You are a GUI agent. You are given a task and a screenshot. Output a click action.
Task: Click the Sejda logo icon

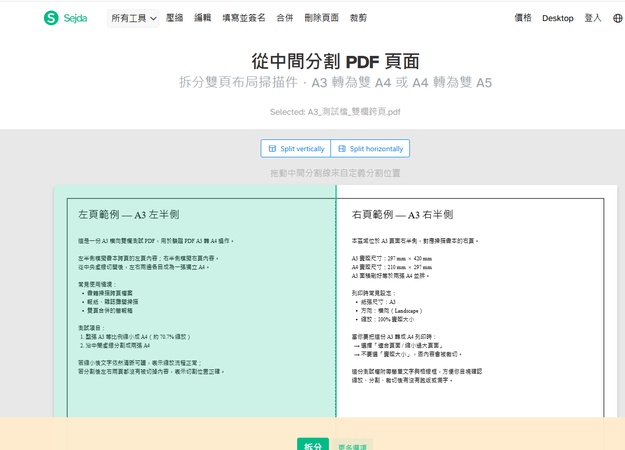(x=51, y=18)
